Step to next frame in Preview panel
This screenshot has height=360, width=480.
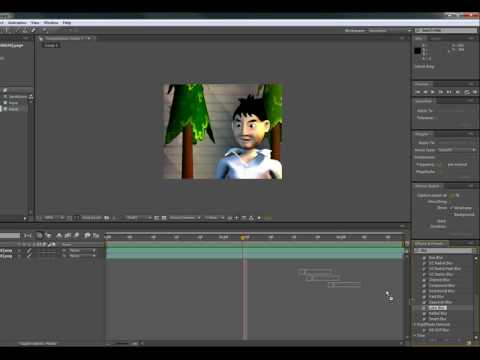coord(441,92)
